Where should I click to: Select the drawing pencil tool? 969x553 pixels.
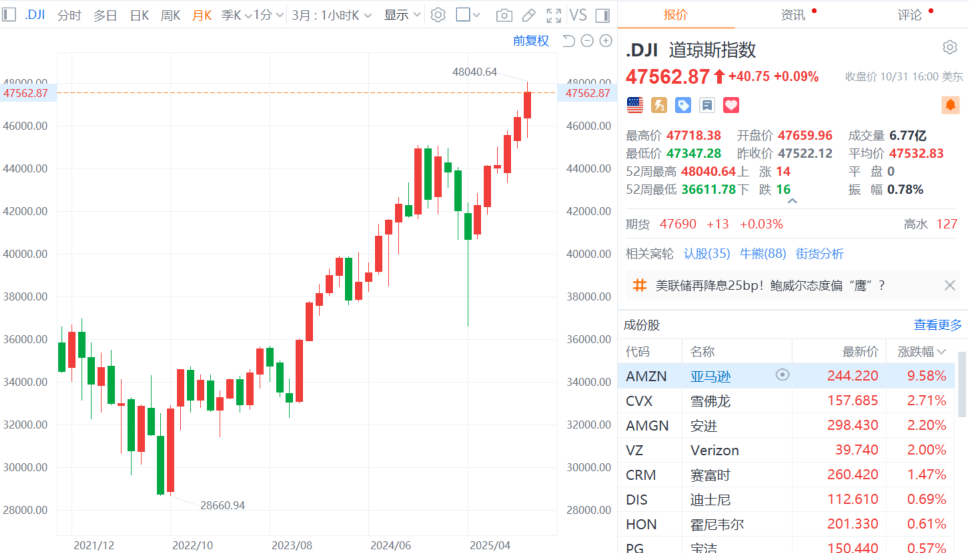[x=529, y=15]
